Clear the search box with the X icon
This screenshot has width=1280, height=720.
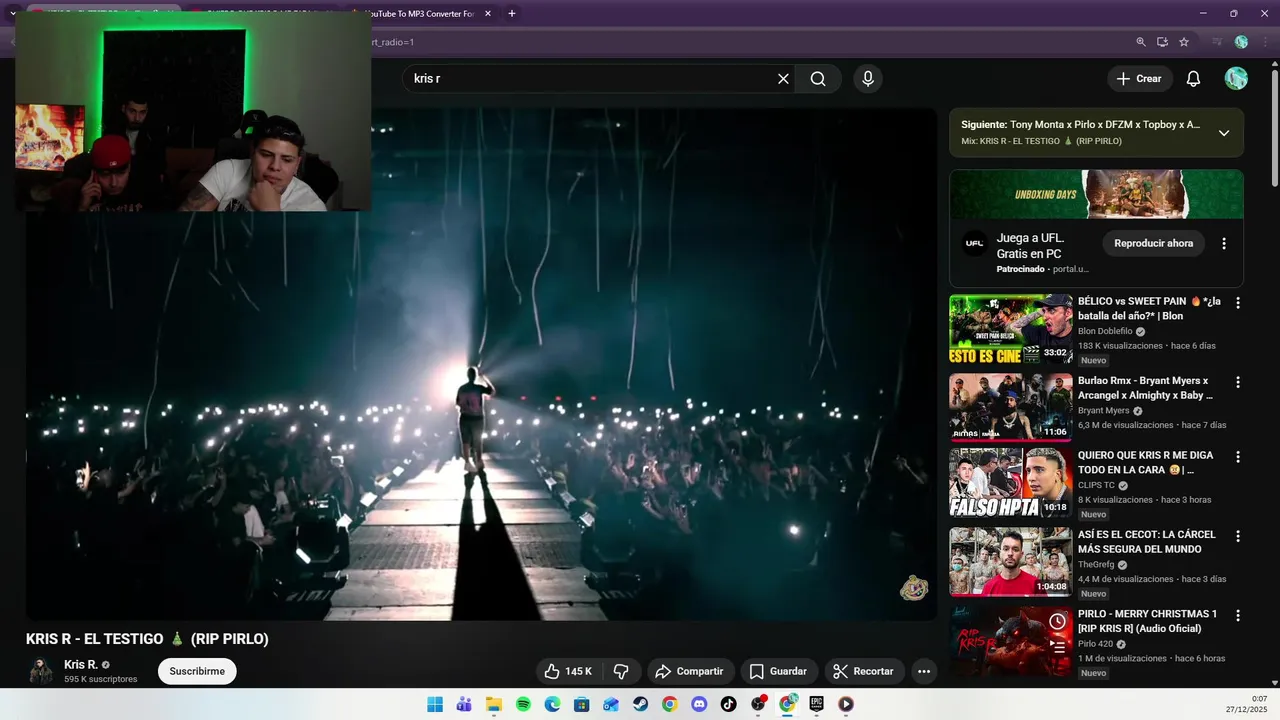(783, 79)
